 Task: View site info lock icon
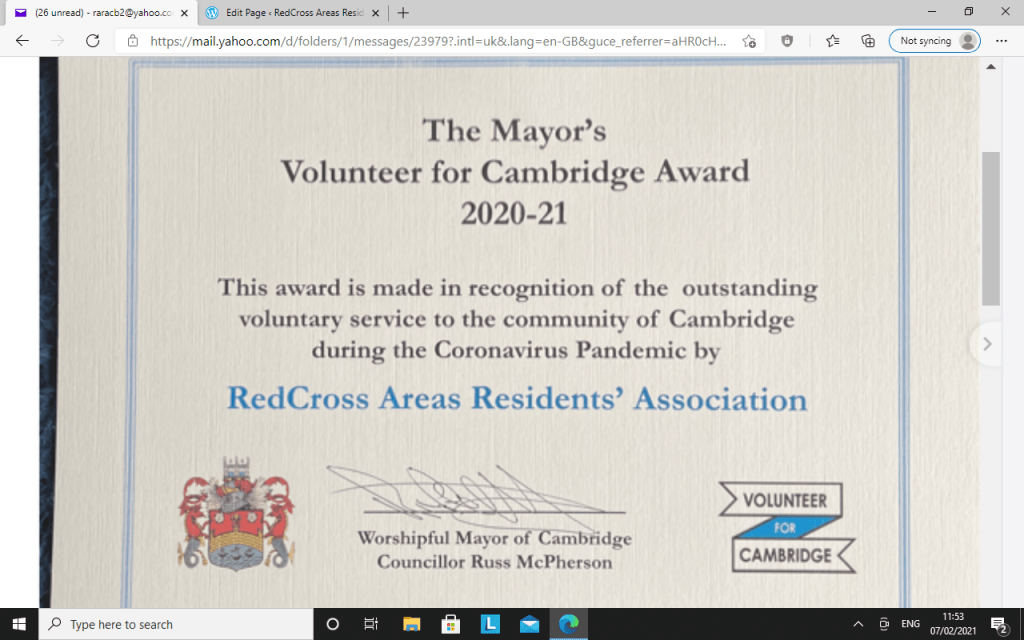coord(132,41)
